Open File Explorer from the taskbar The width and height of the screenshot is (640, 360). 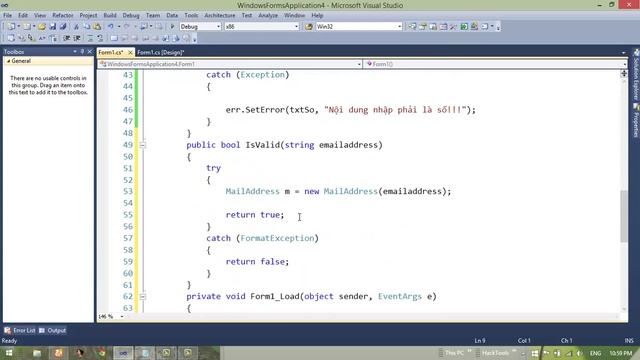point(37,353)
